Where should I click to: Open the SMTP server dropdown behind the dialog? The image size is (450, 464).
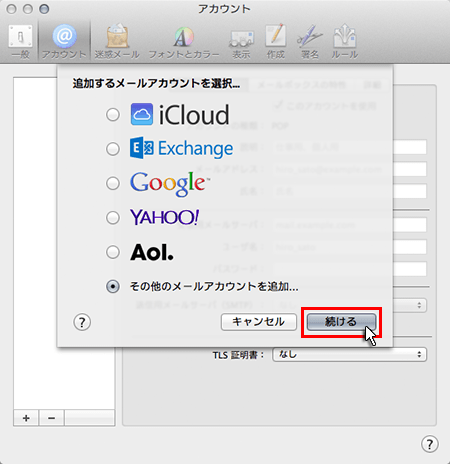(x=410, y=305)
